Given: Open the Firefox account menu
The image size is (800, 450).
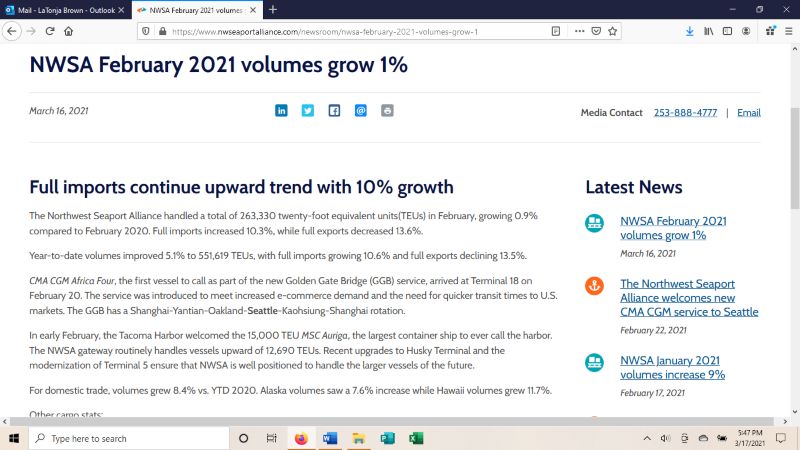Looking at the screenshot, I should [746, 31].
